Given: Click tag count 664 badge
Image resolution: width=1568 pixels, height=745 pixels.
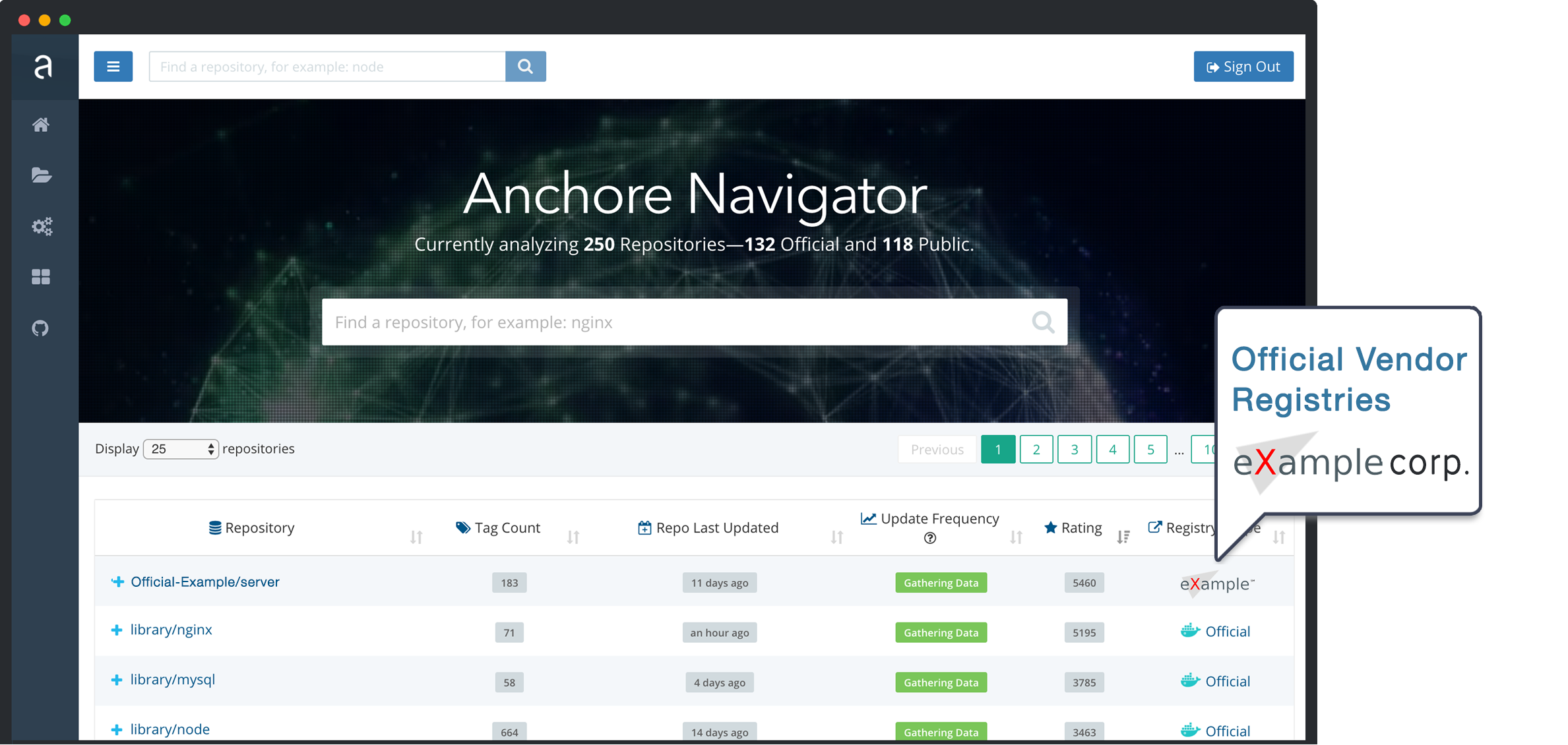Looking at the screenshot, I should 509,732.
